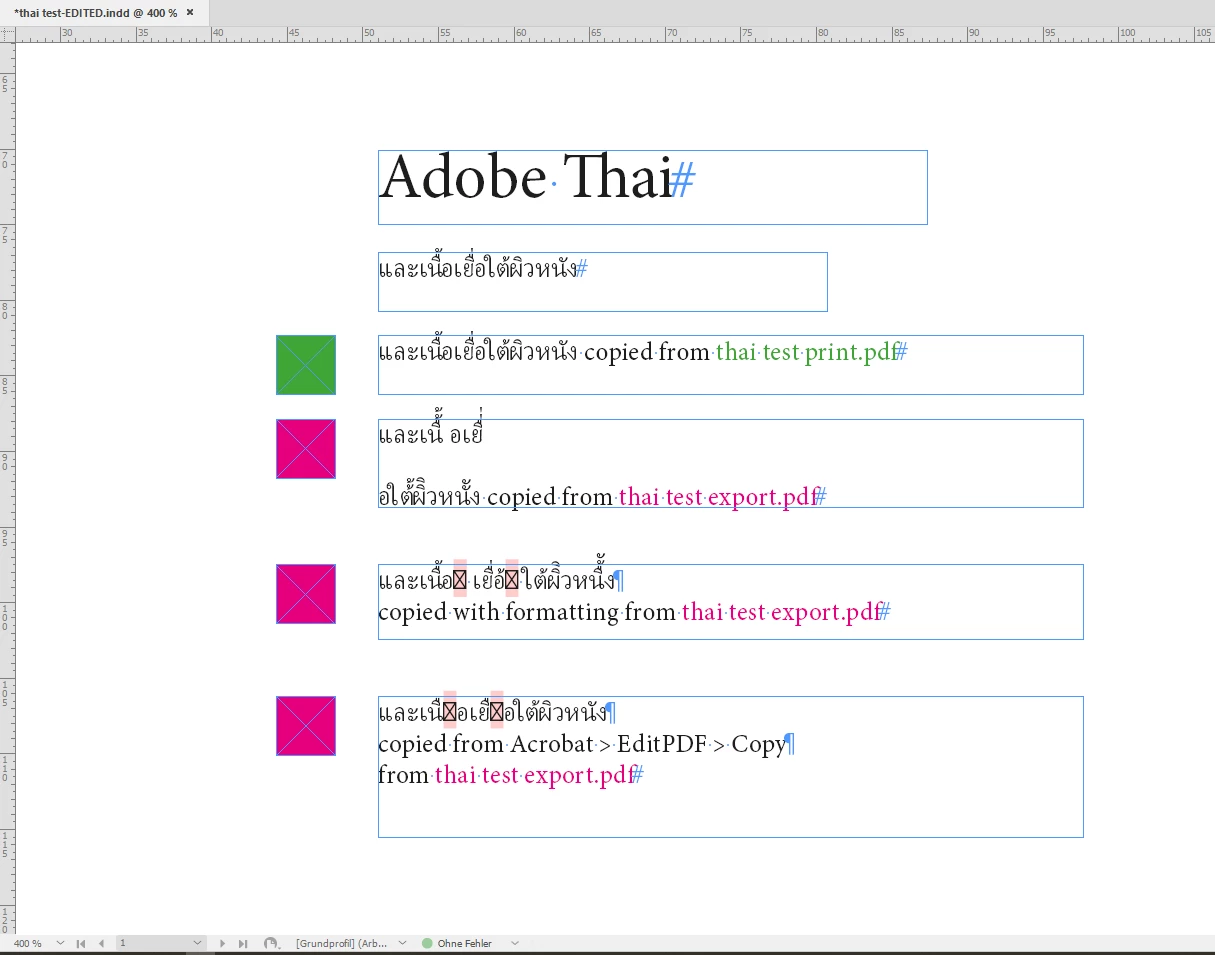This screenshot has height=955, width=1215.
Task: Click 'copied from Acrobat > EditPDF > Copy' line
Action: pos(581,745)
